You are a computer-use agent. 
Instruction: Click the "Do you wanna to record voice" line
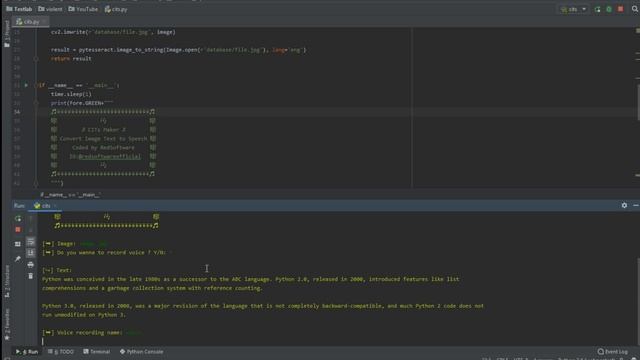(x=104, y=253)
